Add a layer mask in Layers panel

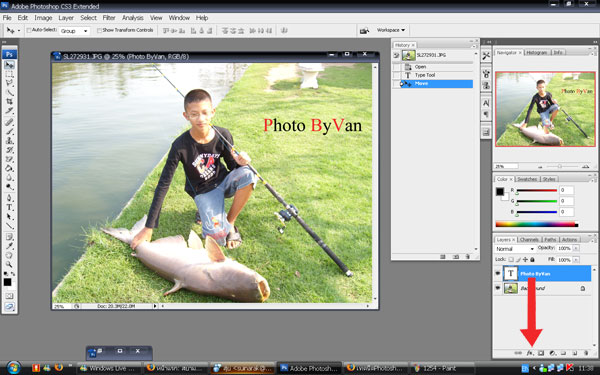(541, 353)
